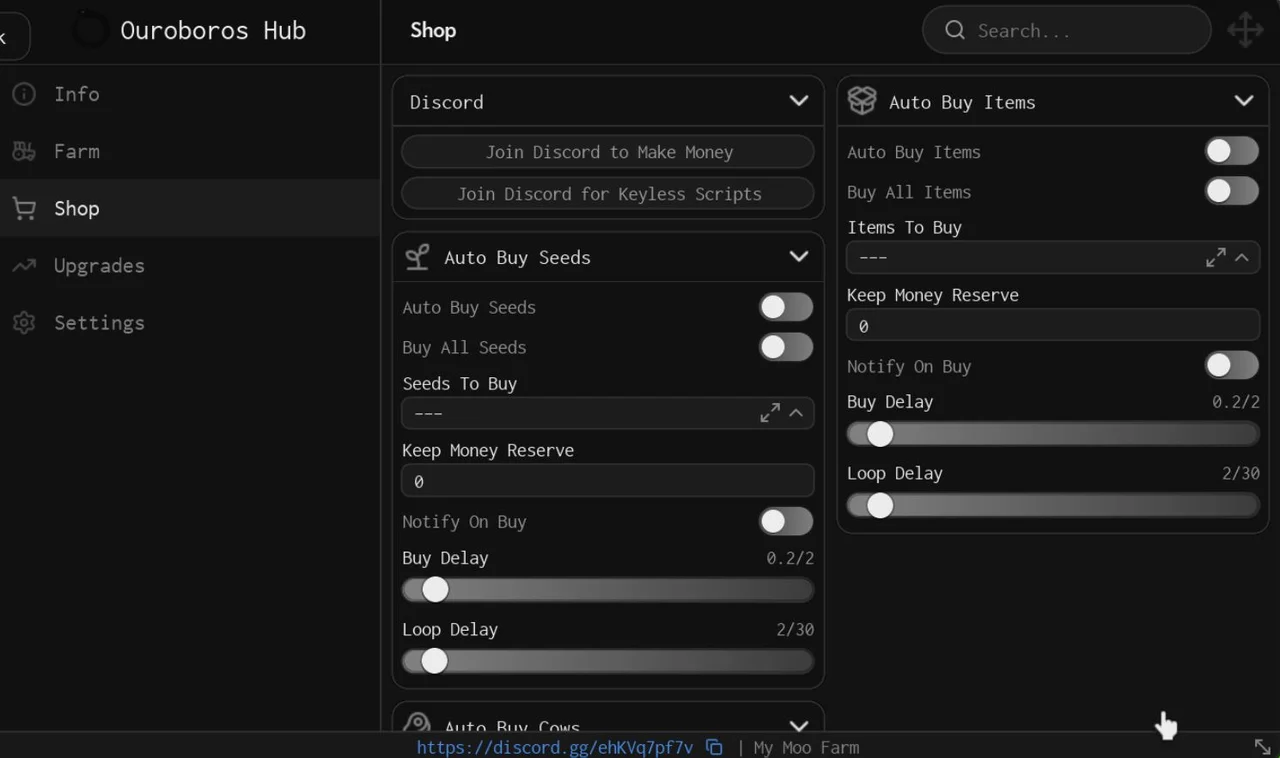Click the seeds Keep Money Reserve field
Image resolution: width=1280 pixels, height=758 pixels.
point(608,481)
